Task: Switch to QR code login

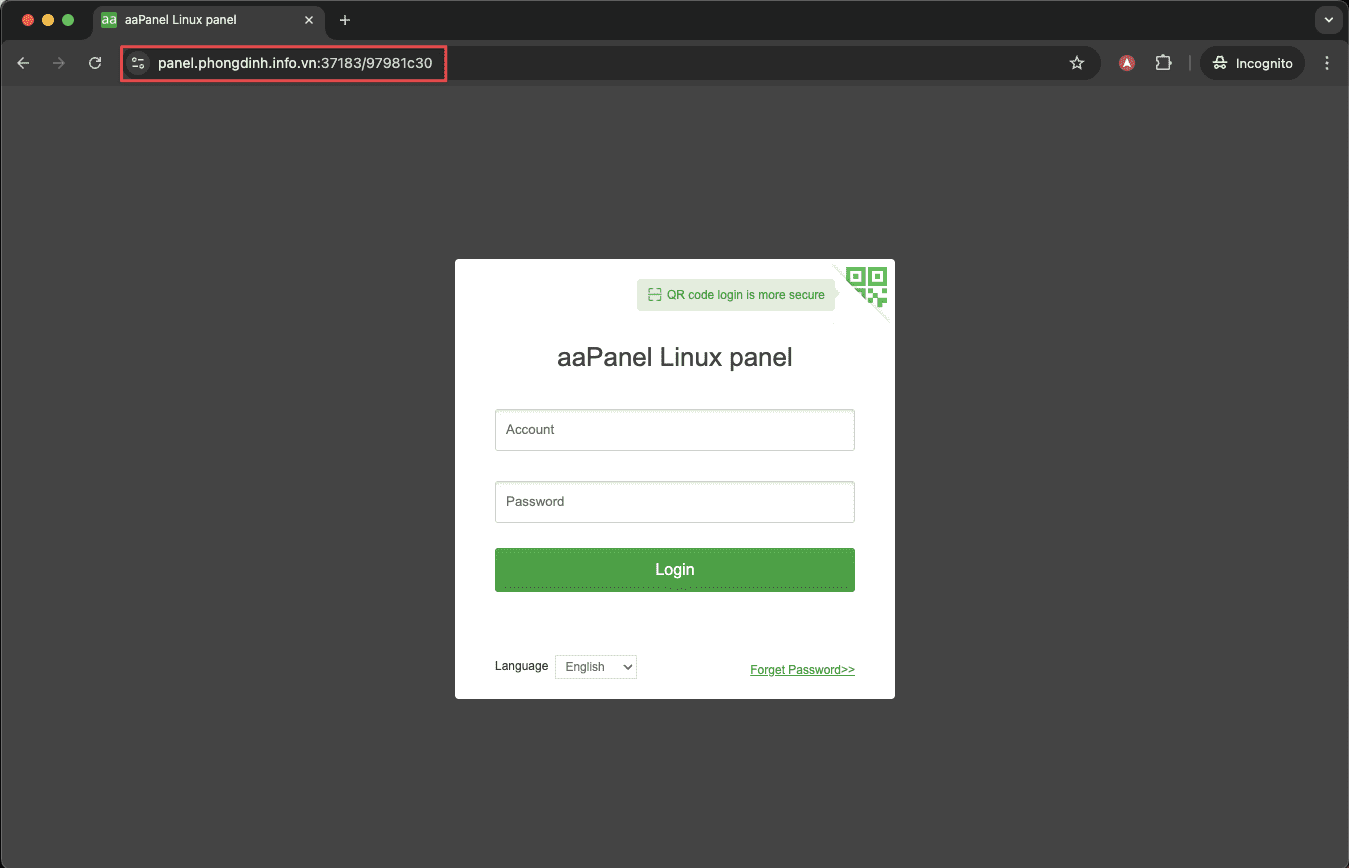Action: pos(866,286)
